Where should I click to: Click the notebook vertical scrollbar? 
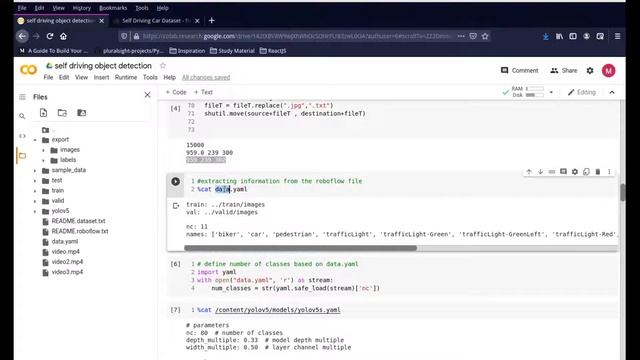622,192
